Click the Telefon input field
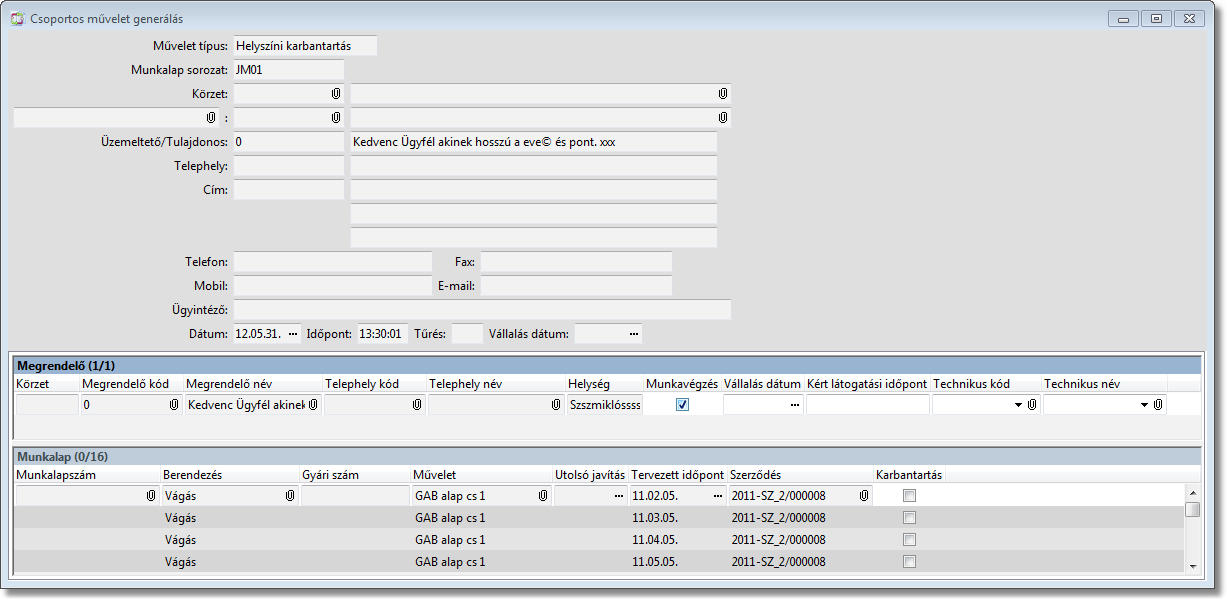 tap(332, 262)
